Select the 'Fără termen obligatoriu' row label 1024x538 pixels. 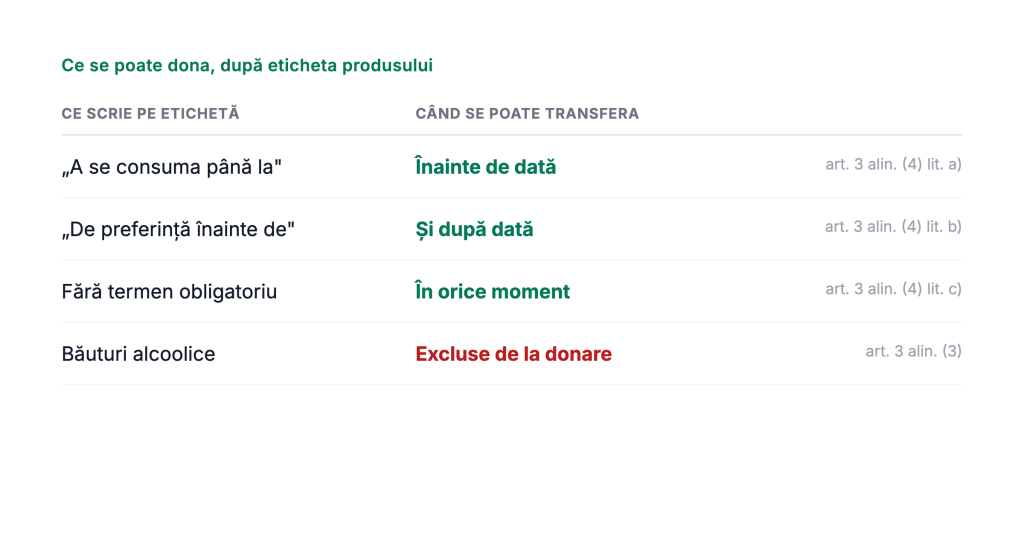click(x=169, y=291)
